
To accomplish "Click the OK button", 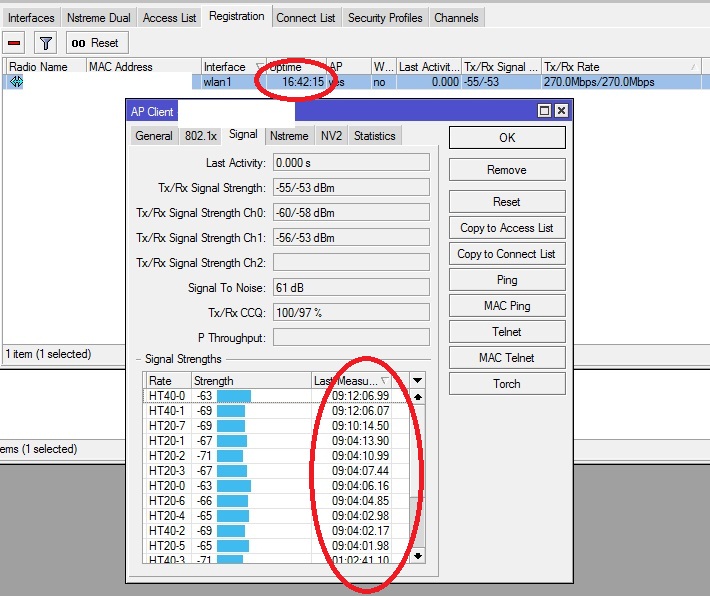I will (507, 138).
